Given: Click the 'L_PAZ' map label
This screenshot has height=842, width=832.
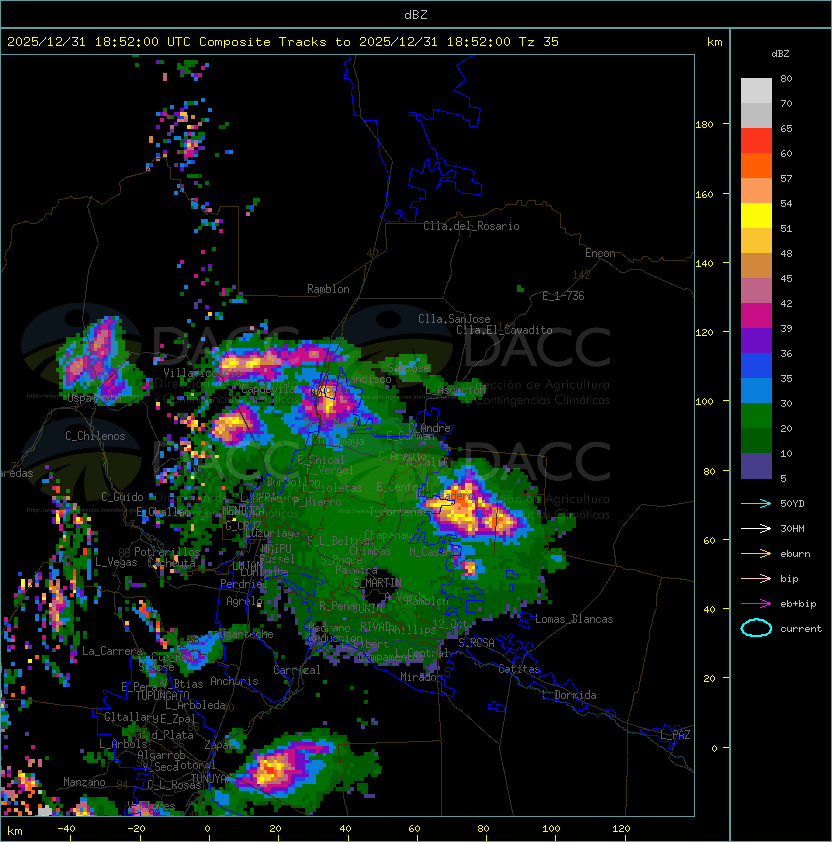Looking at the screenshot, I should (675, 735).
